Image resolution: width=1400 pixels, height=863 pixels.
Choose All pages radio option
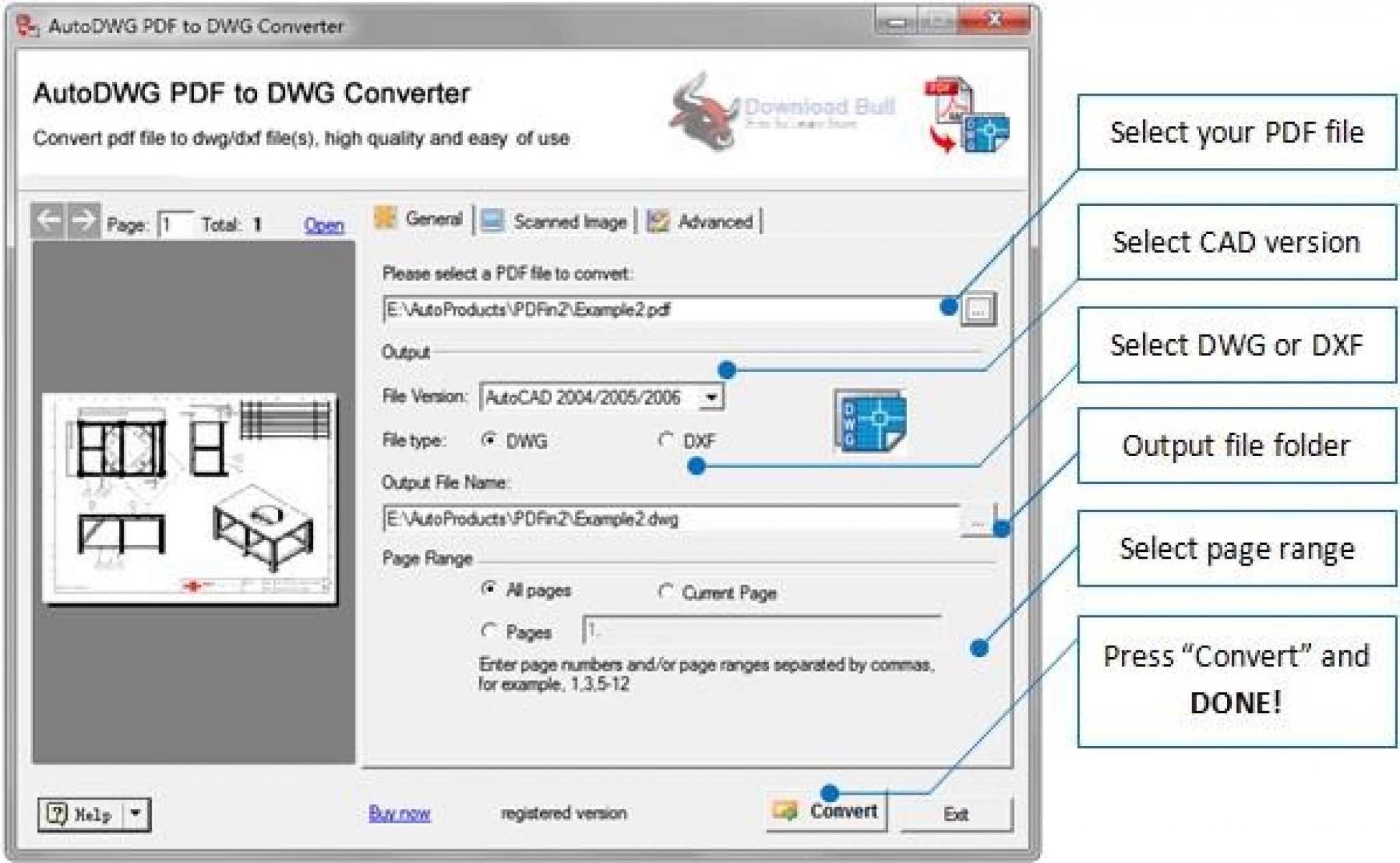click(x=488, y=588)
